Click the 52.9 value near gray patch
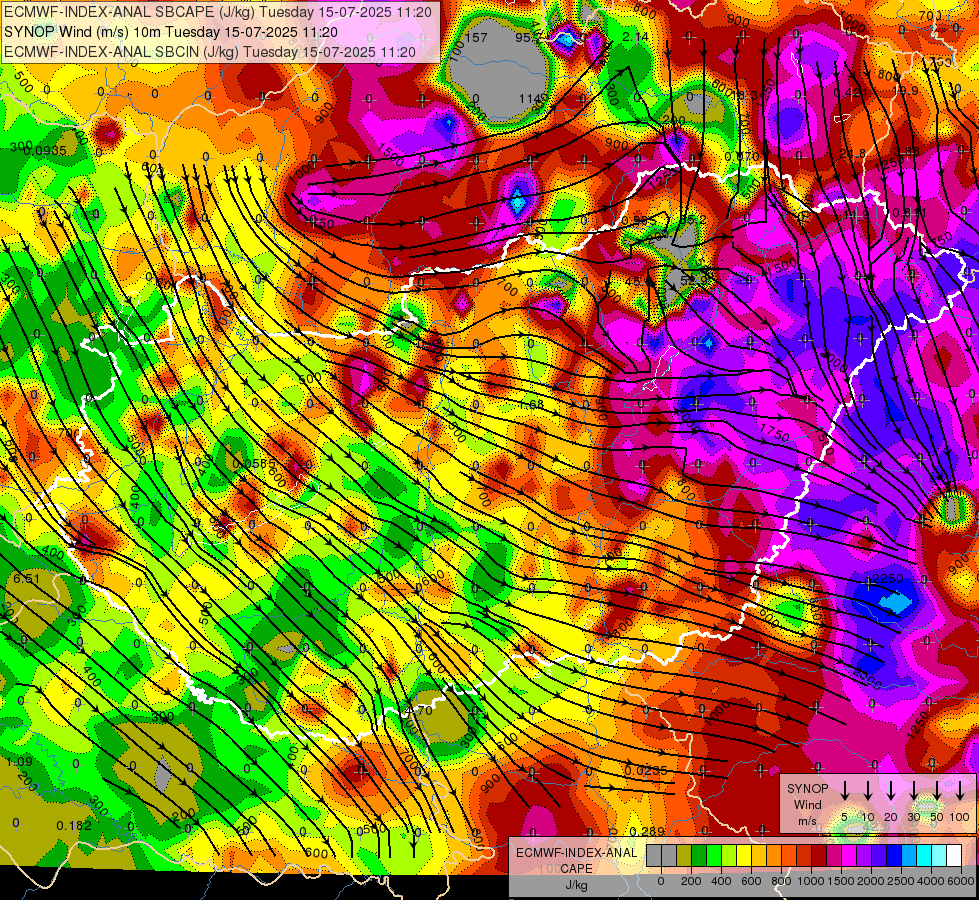Viewport: 979px width, 900px height. (x=694, y=279)
